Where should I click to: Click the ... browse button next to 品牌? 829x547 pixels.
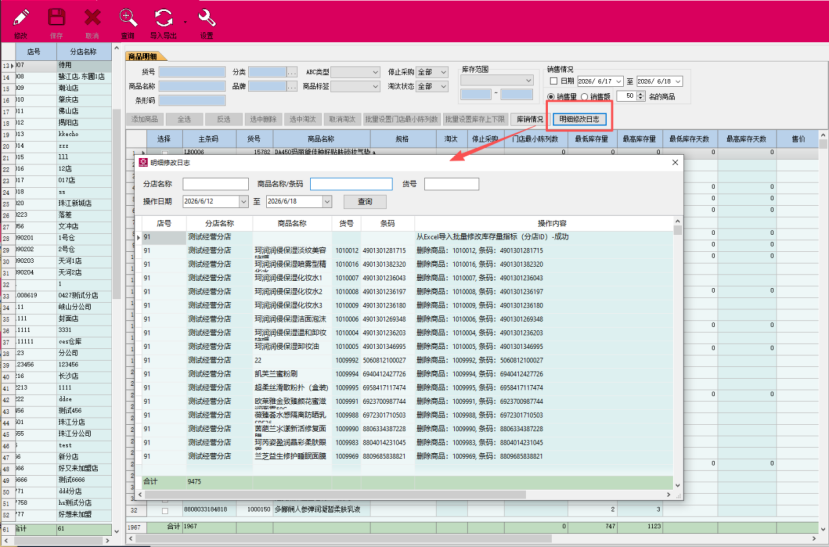tap(292, 86)
